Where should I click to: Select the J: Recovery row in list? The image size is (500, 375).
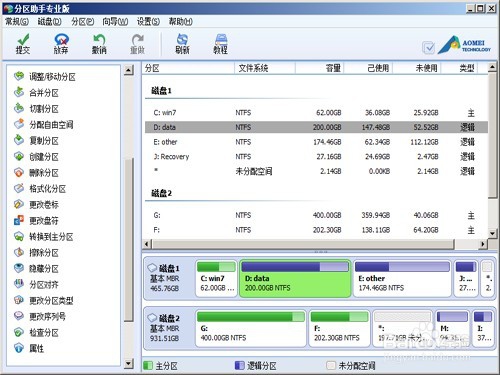pyautogui.click(x=316, y=157)
